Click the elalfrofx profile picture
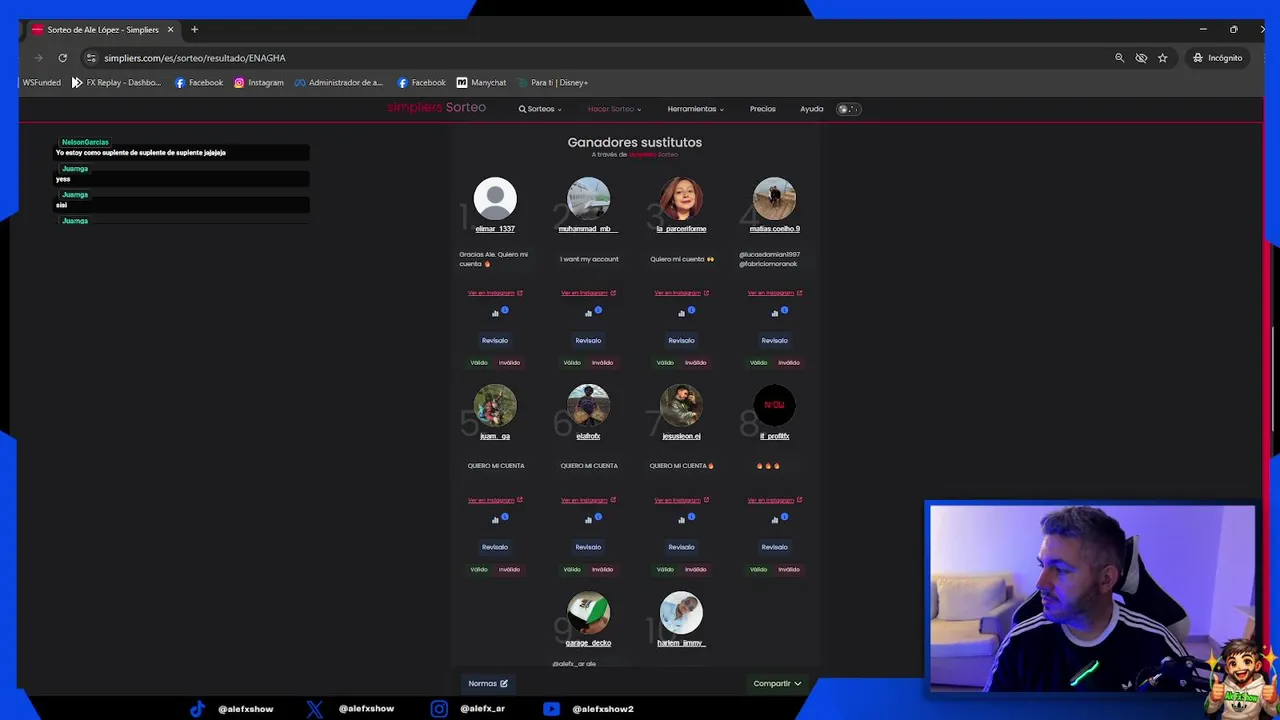This screenshot has height=720, width=1280. [x=588, y=405]
